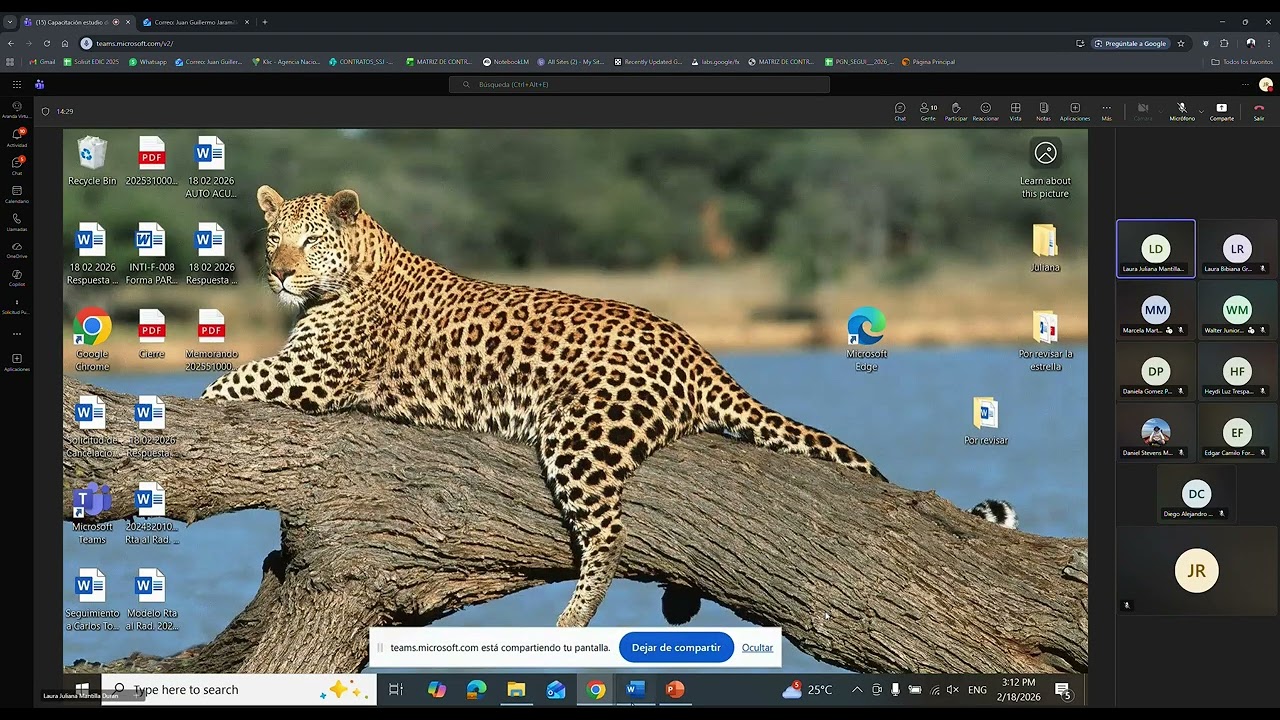Click the Comparte share screen button

(x=1222, y=112)
